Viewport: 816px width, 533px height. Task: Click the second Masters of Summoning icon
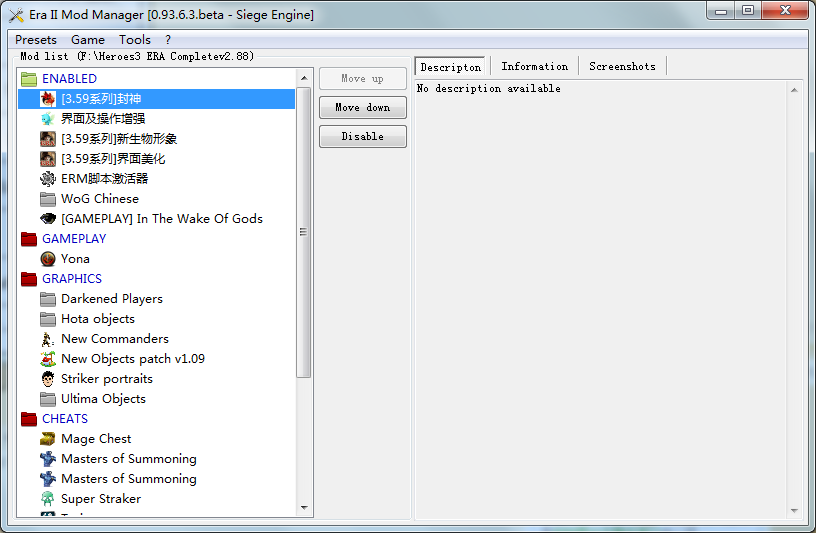pyautogui.click(x=48, y=479)
